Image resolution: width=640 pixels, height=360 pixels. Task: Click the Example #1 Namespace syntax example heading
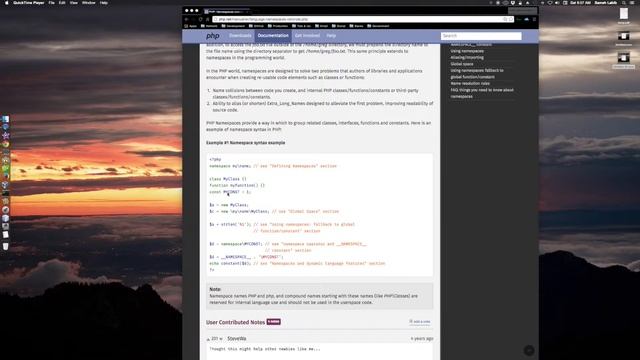pos(245,143)
